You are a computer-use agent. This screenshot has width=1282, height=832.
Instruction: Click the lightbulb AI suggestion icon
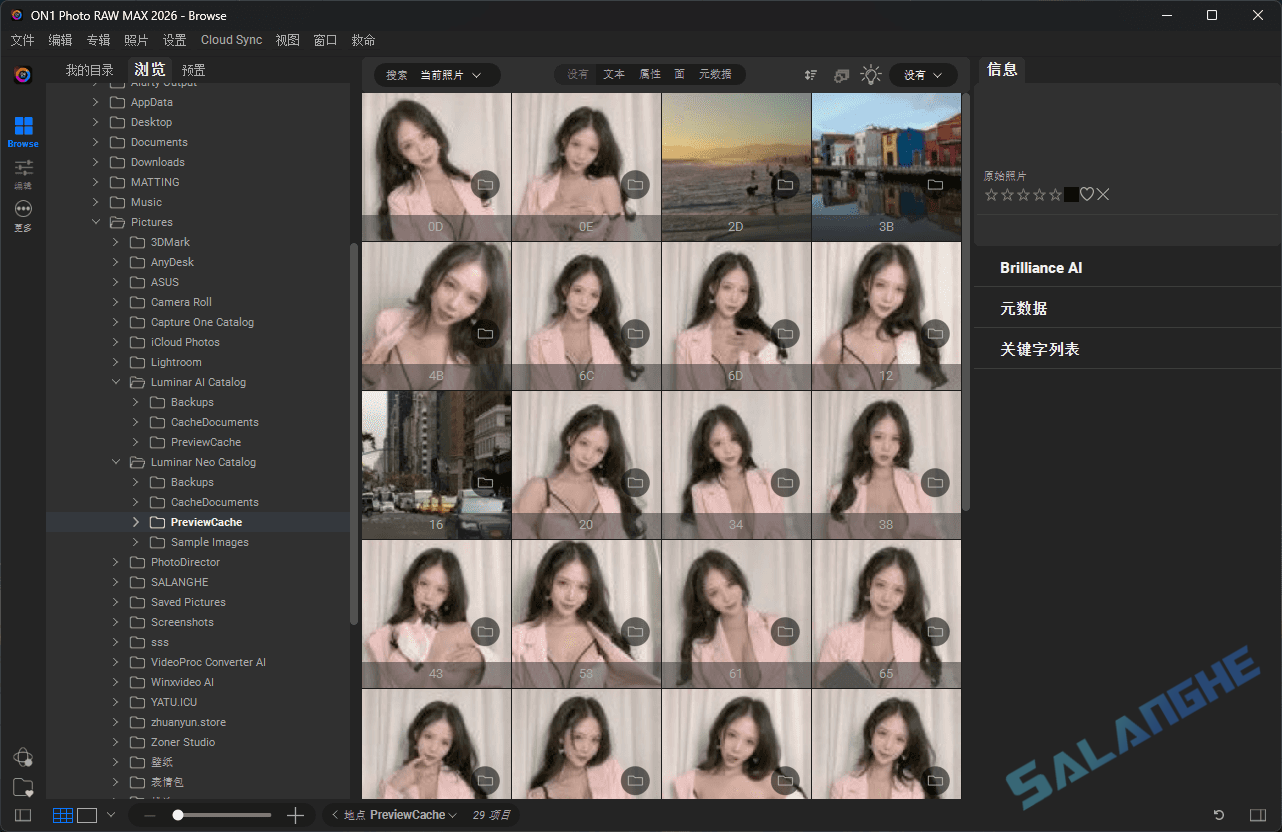[870, 74]
